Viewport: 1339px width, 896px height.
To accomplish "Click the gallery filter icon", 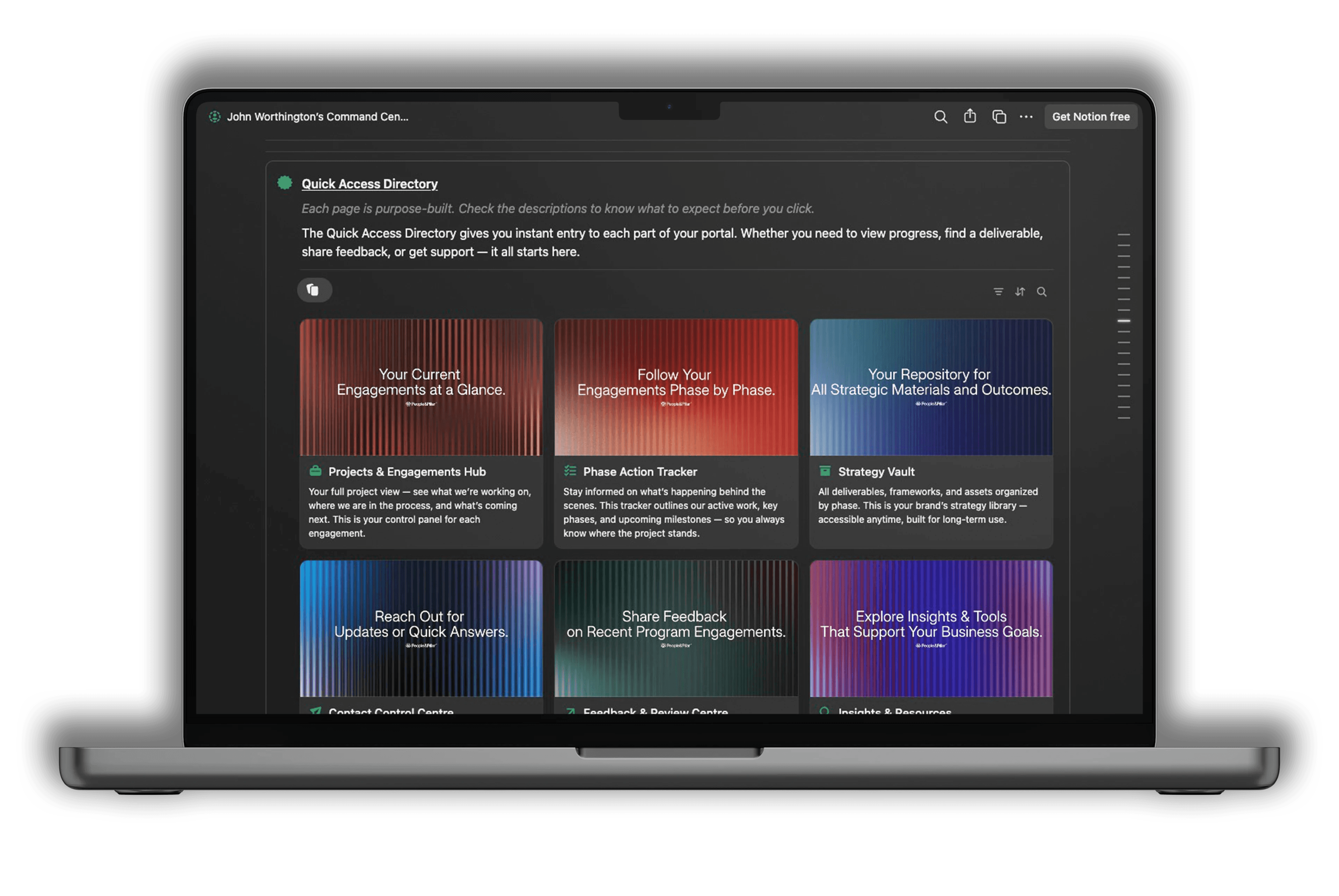I will 998,292.
